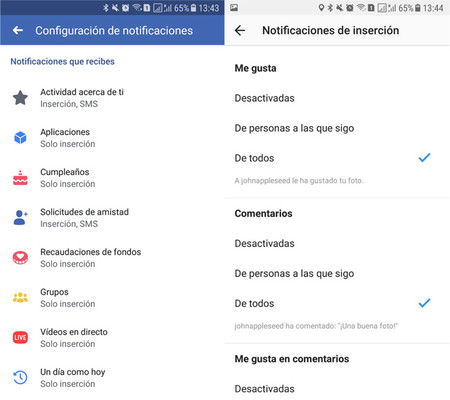Open Grupos notification settings
450x400 pixels.
tap(112, 298)
